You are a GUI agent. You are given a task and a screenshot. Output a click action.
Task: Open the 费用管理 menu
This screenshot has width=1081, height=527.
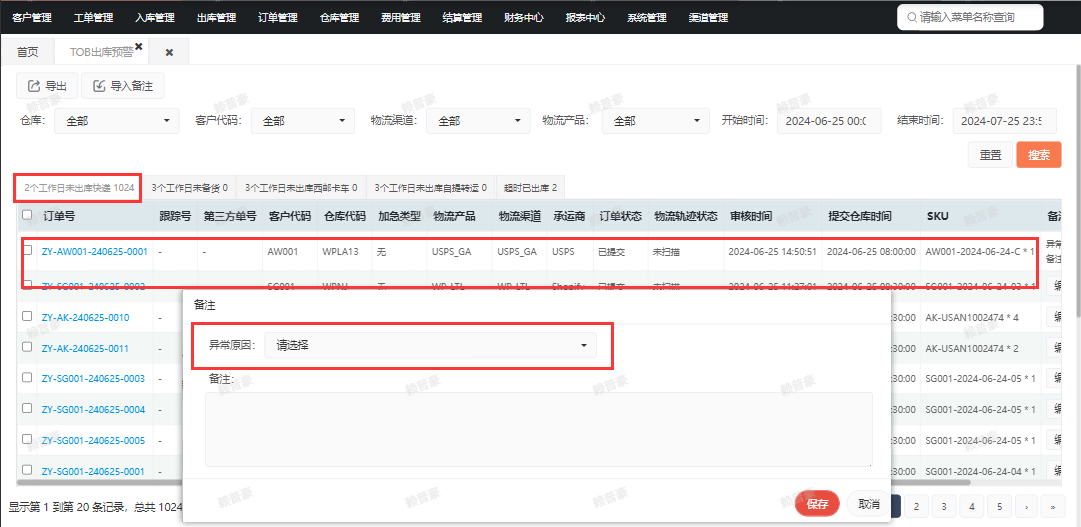pyautogui.click(x=401, y=18)
